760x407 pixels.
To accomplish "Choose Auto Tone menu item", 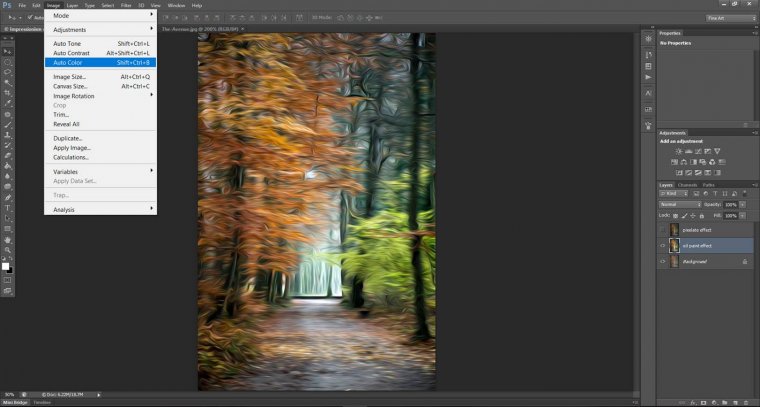I will 100,44.
